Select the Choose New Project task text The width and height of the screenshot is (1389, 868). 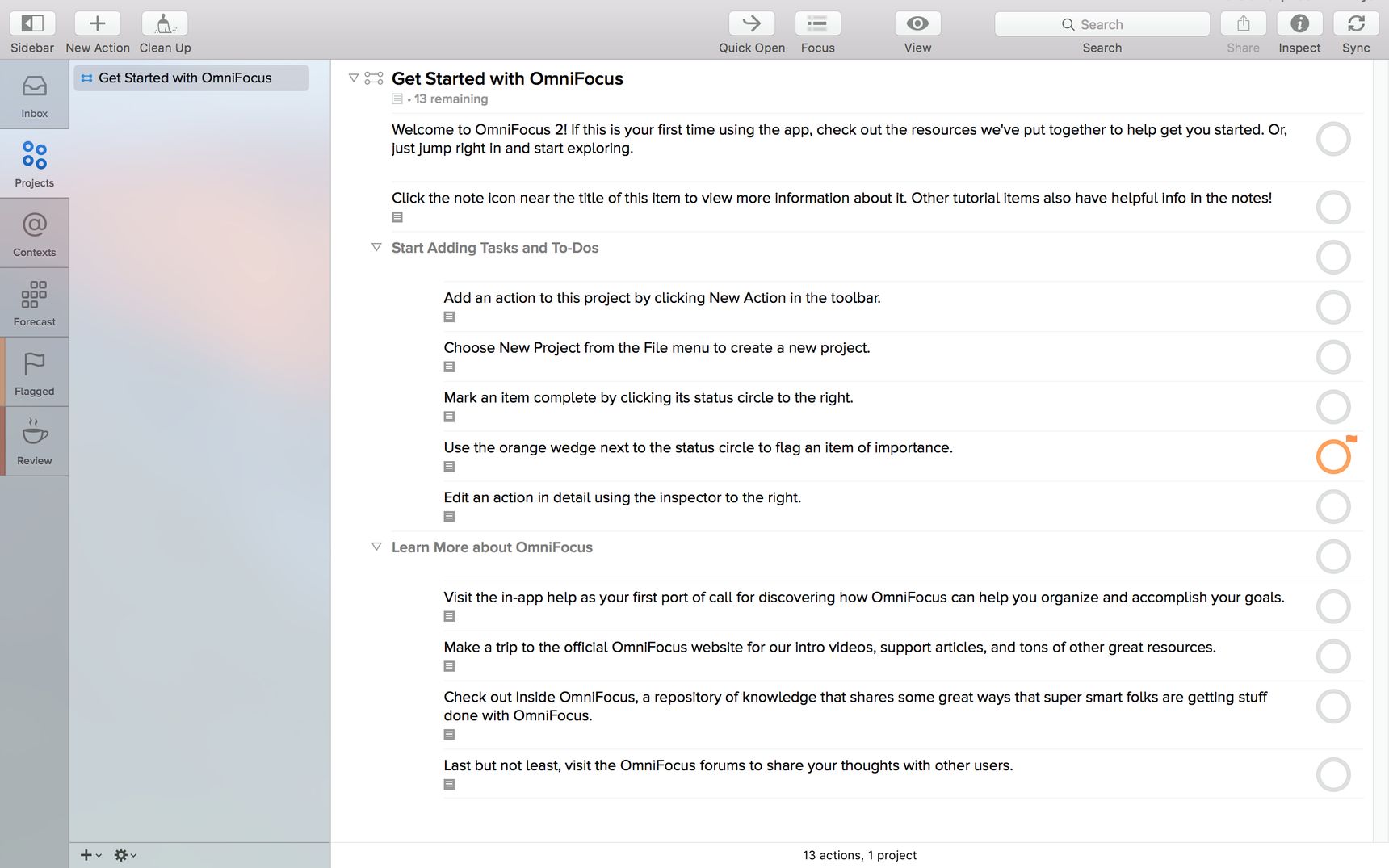pos(657,348)
